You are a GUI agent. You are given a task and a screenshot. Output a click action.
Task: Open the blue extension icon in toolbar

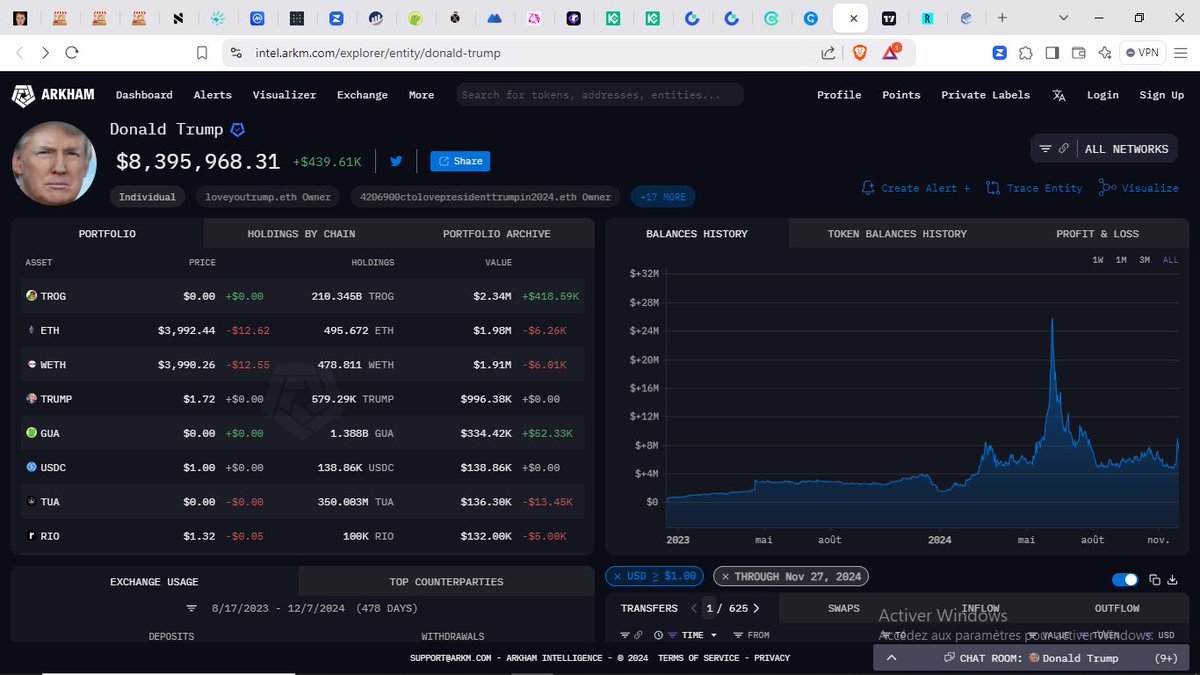coord(1000,52)
